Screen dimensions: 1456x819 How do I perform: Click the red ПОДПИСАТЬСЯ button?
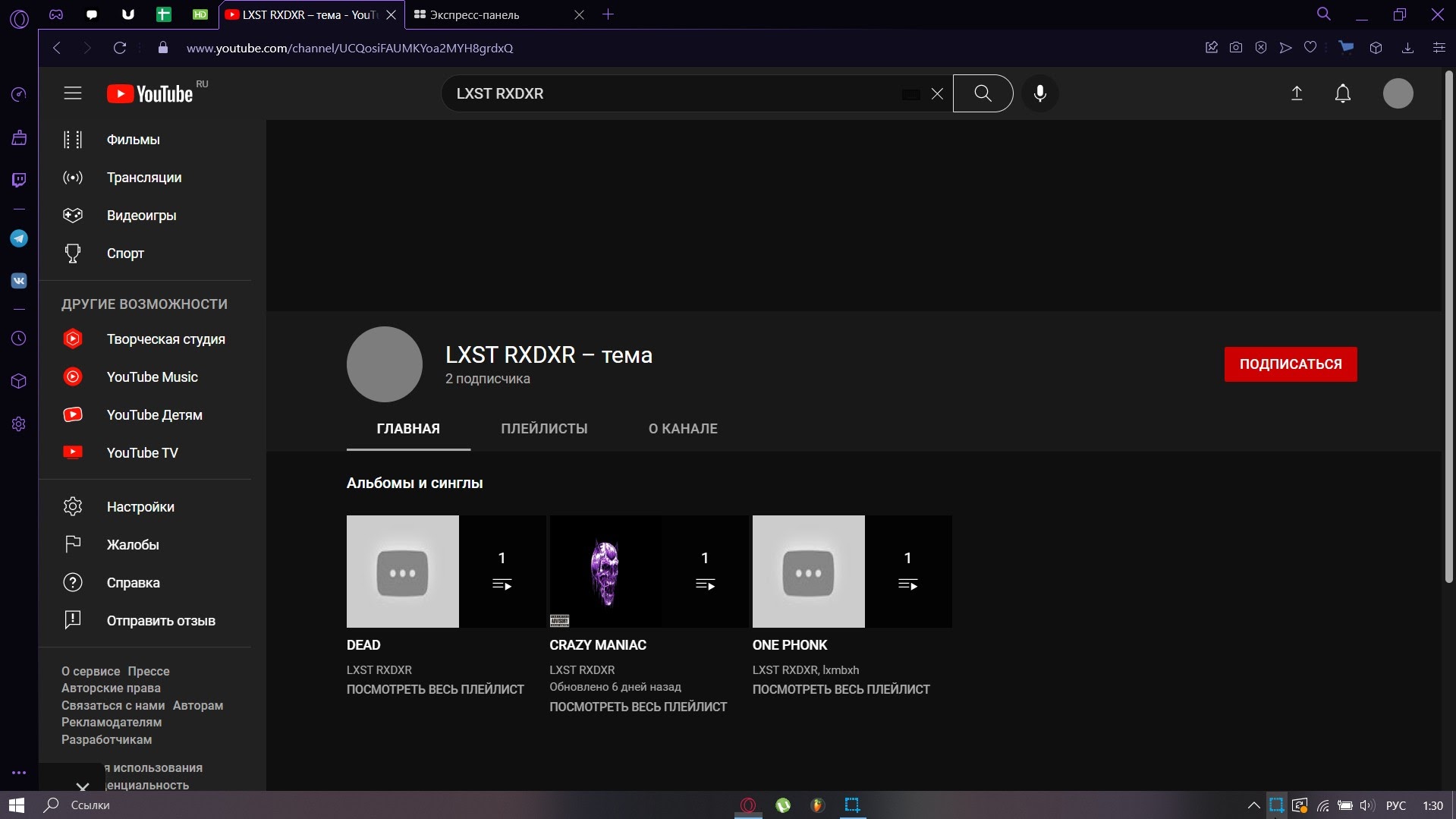click(1291, 364)
